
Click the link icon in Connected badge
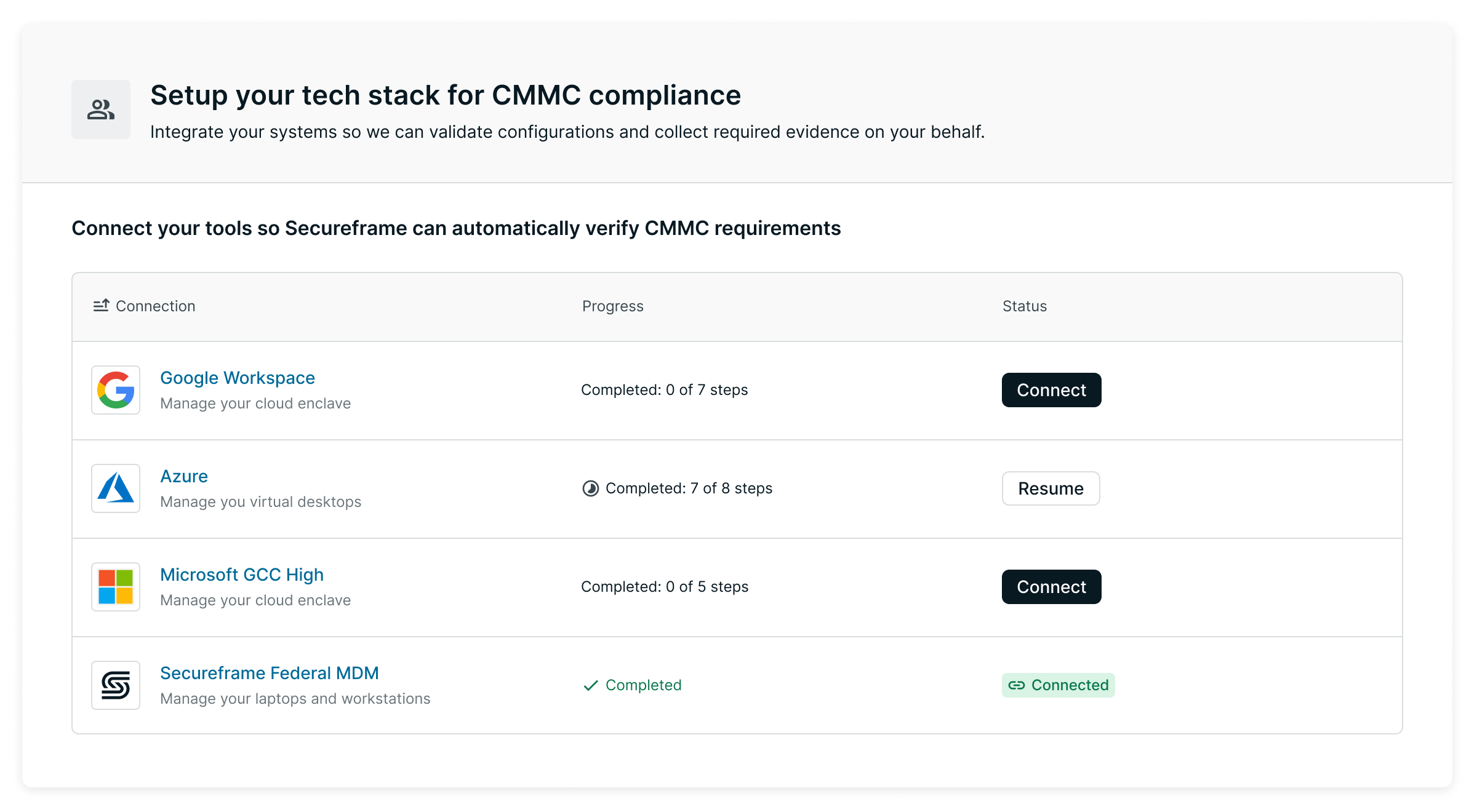point(1017,685)
